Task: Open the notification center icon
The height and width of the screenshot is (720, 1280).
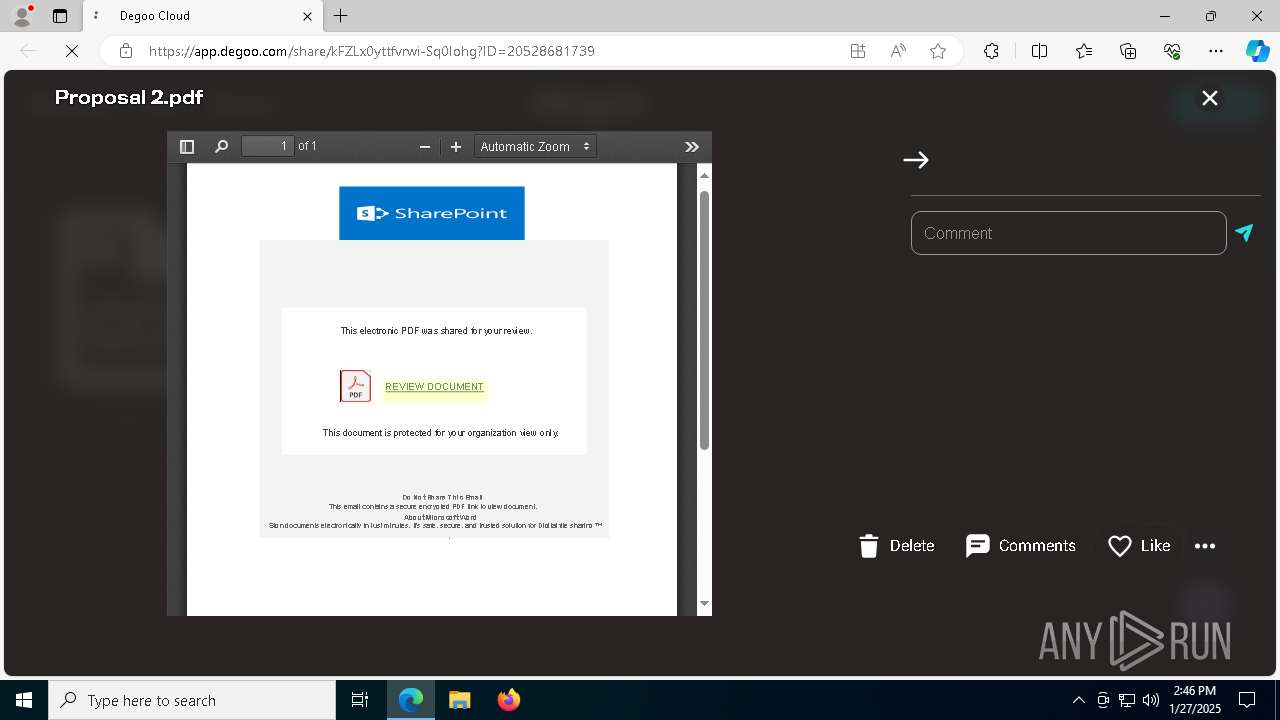Action: [1248, 700]
